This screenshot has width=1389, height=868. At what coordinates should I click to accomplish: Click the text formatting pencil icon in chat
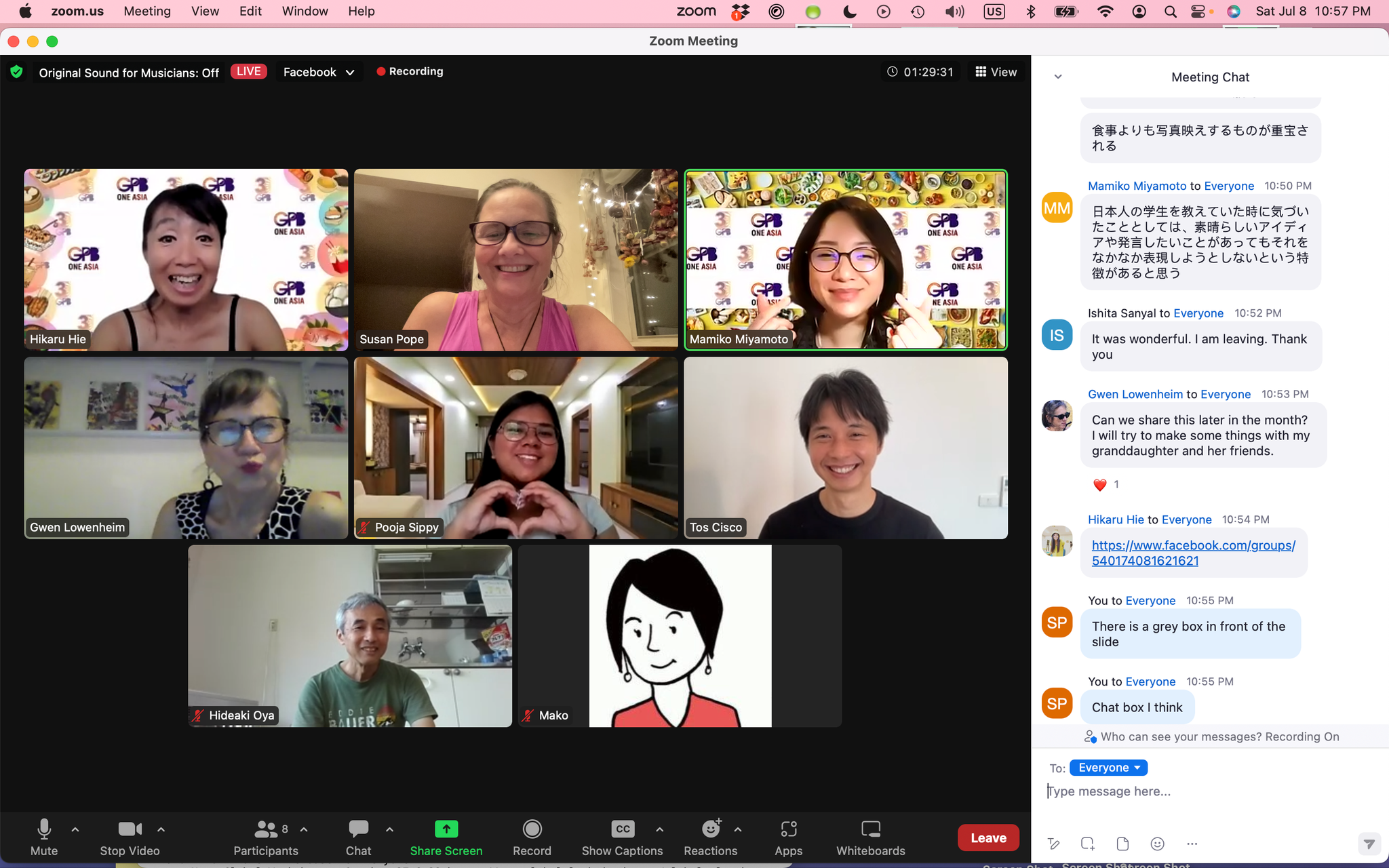[1053, 844]
